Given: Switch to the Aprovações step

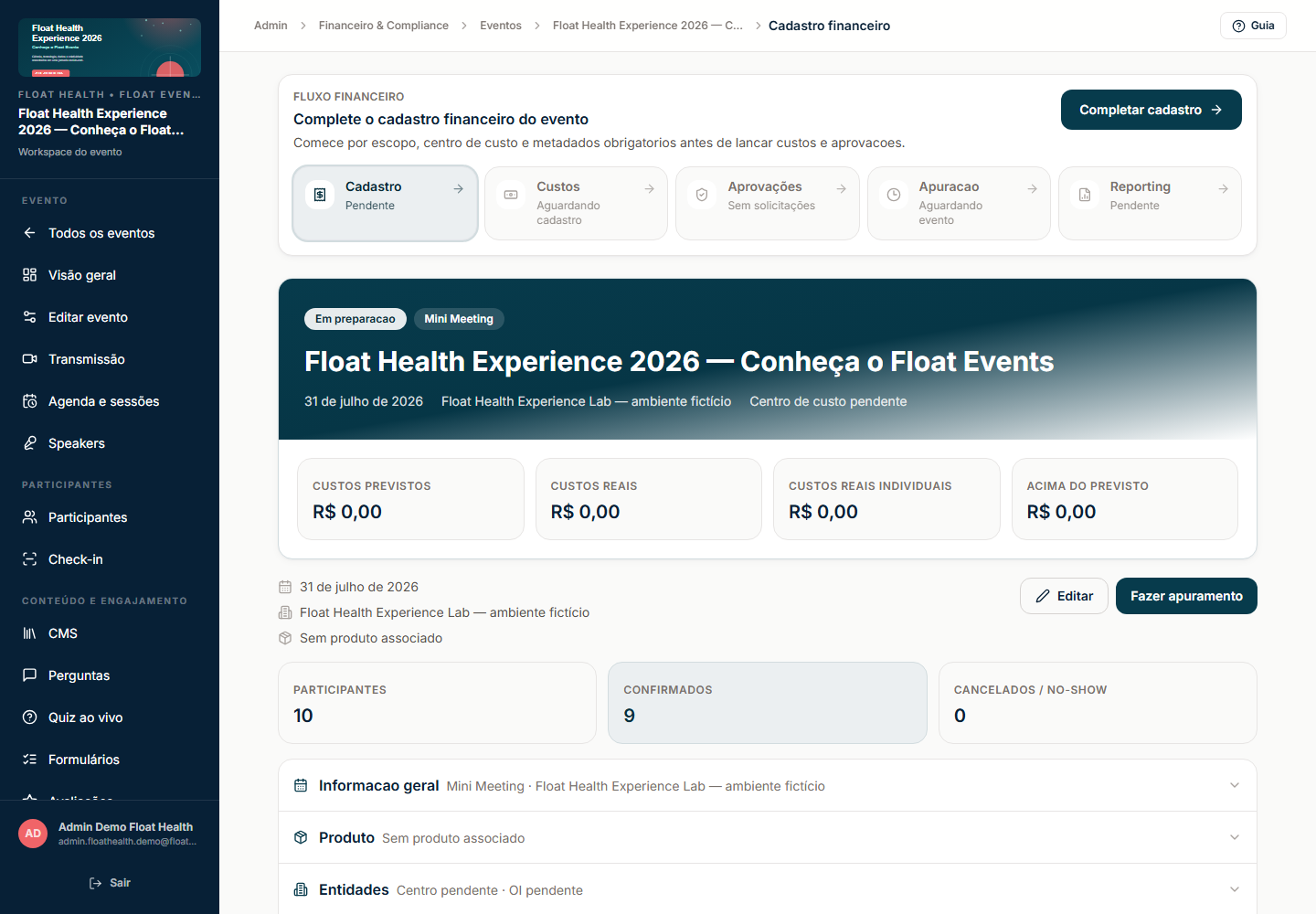Looking at the screenshot, I should pos(768,203).
